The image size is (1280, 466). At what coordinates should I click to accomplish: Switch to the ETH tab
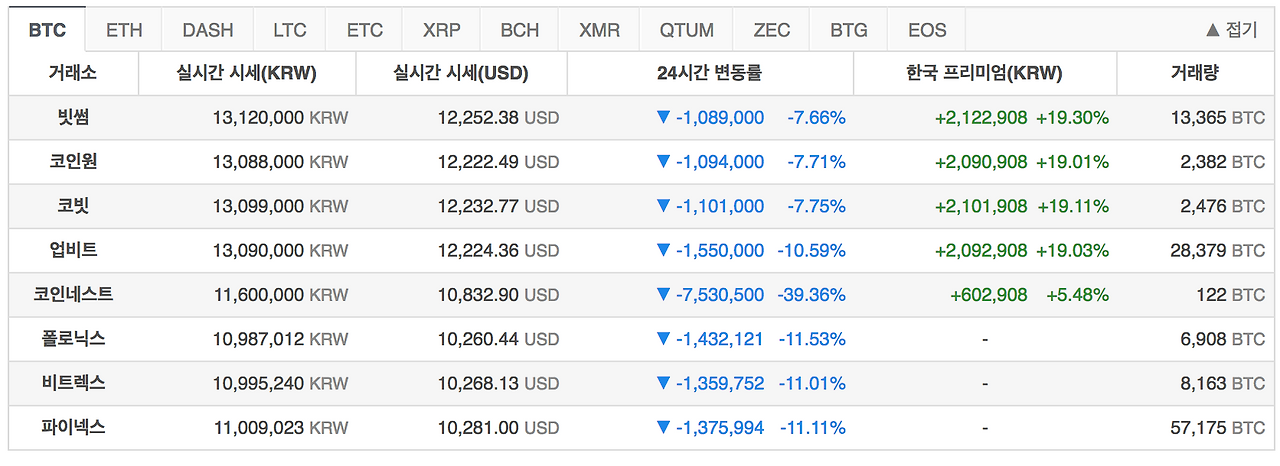click(124, 30)
